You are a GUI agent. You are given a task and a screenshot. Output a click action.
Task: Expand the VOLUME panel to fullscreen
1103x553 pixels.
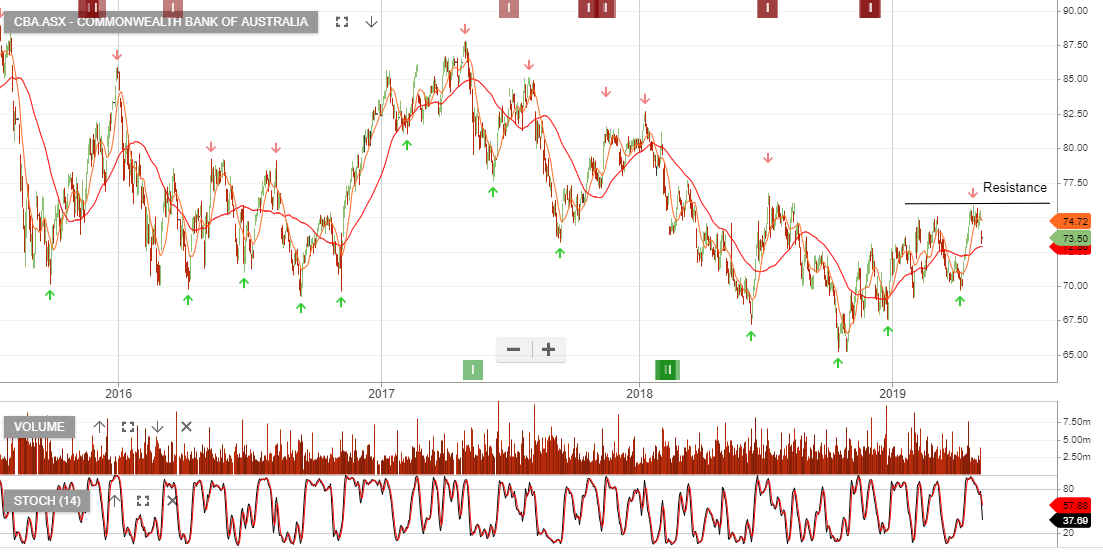coord(128,426)
